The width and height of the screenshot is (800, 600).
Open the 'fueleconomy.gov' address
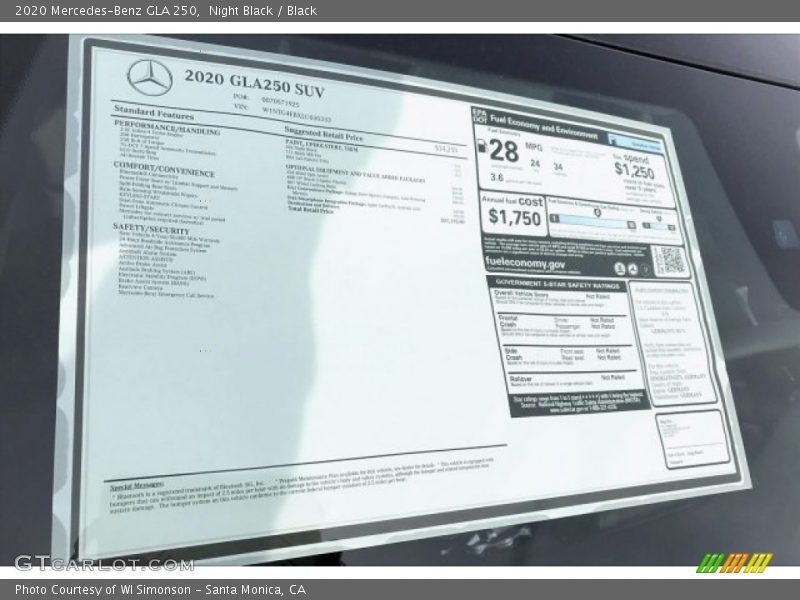[525, 263]
